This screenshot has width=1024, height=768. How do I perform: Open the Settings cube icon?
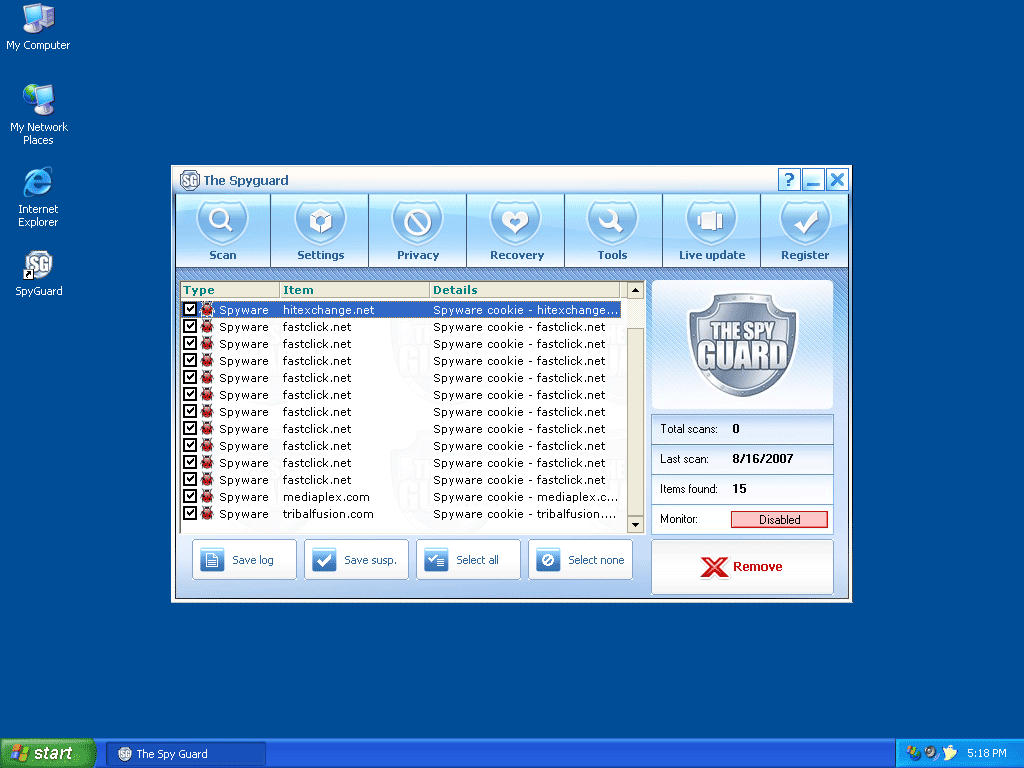tap(320, 222)
